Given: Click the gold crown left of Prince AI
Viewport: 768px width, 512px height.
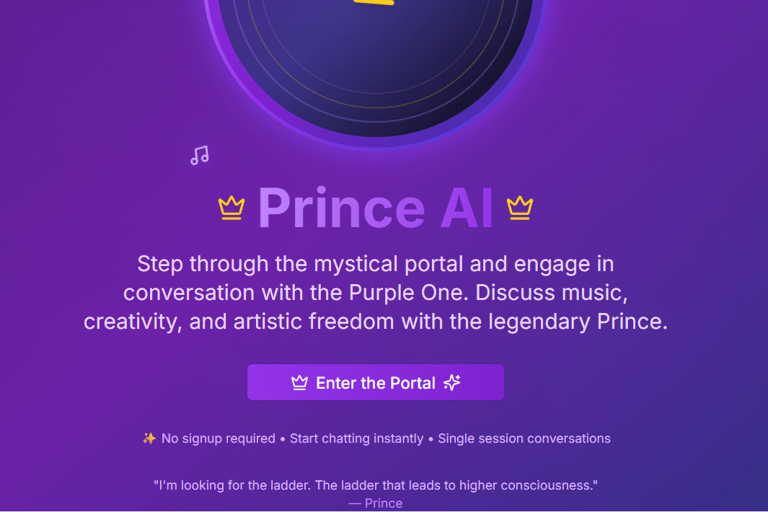Looking at the screenshot, I should (x=231, y=208).
